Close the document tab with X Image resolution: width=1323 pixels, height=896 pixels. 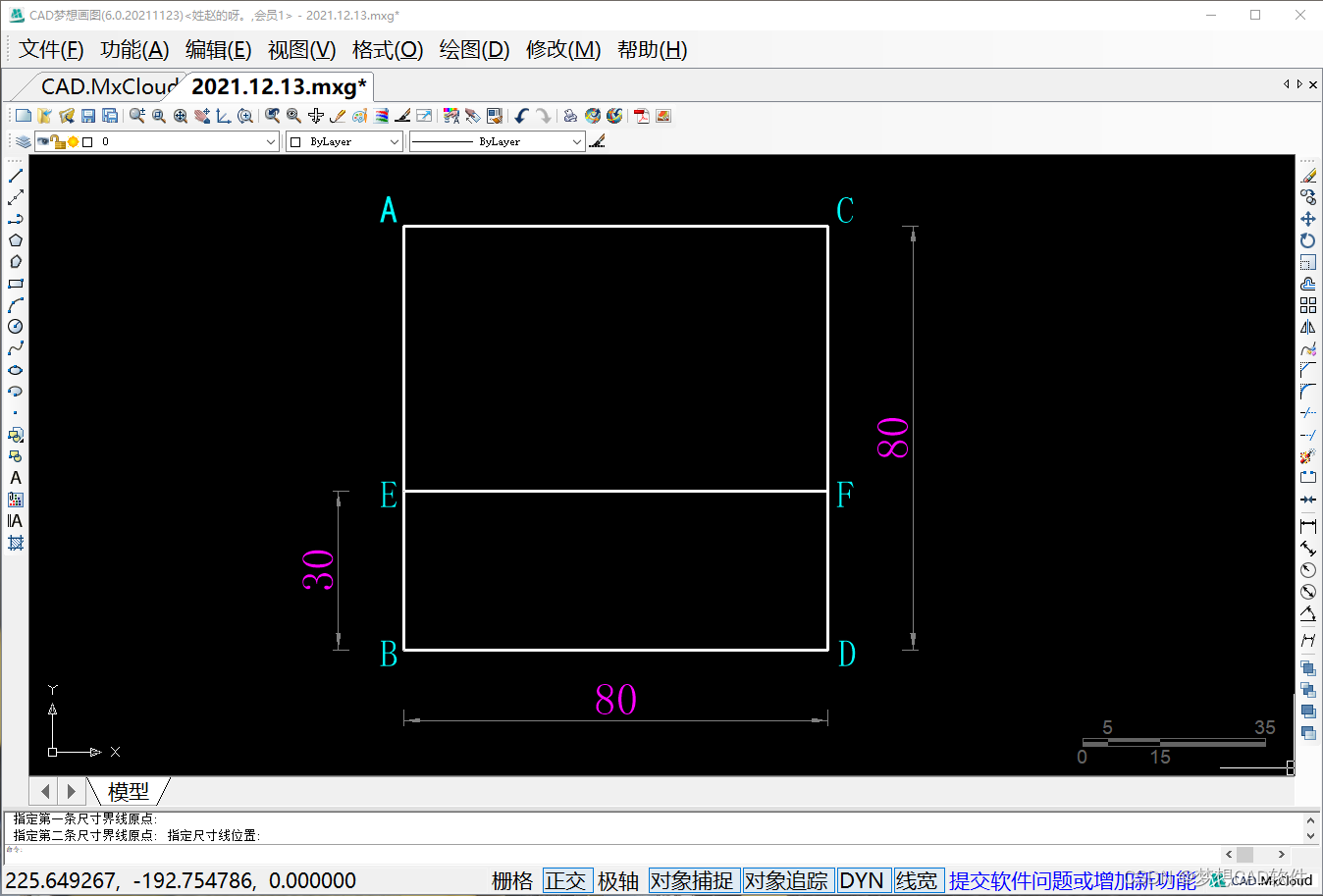(x=1313, y=84)
